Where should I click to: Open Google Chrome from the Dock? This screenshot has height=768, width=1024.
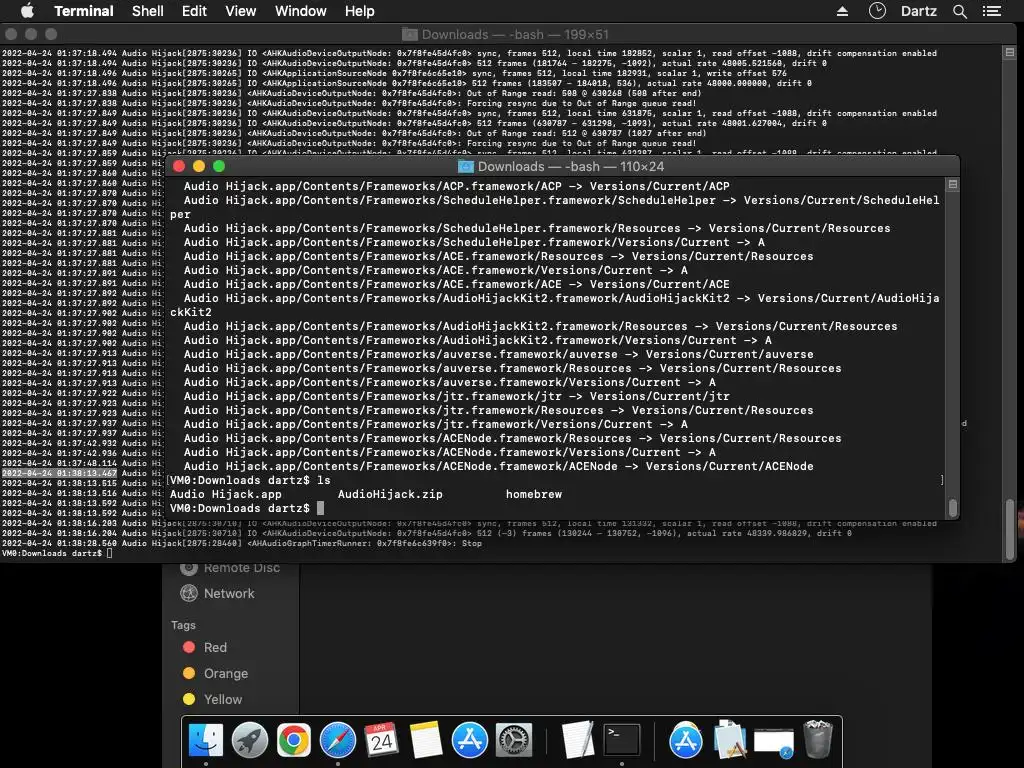click(x=294, y=740)
